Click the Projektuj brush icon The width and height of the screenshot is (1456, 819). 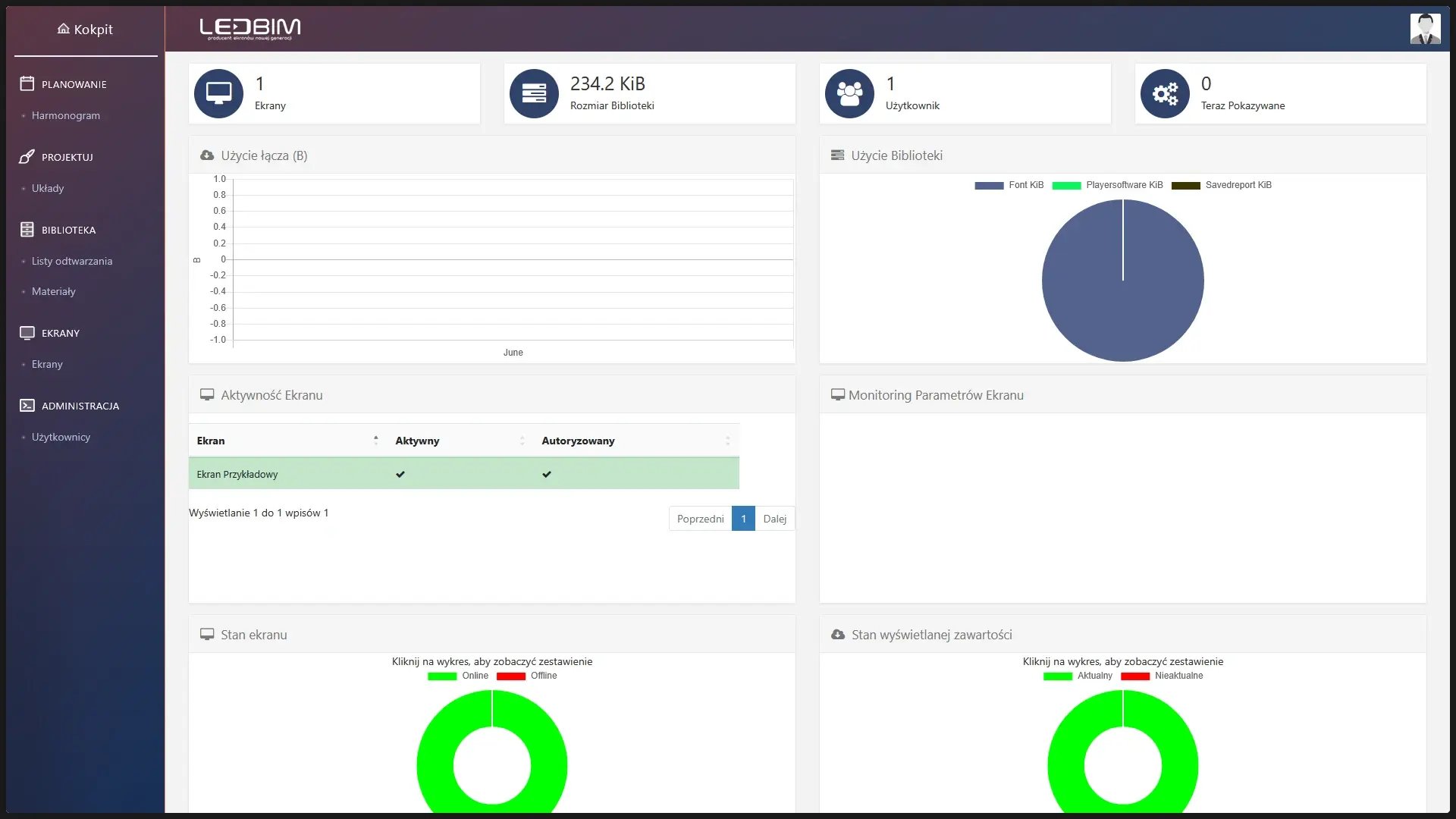pyautogui.click(x=25, y=156)
